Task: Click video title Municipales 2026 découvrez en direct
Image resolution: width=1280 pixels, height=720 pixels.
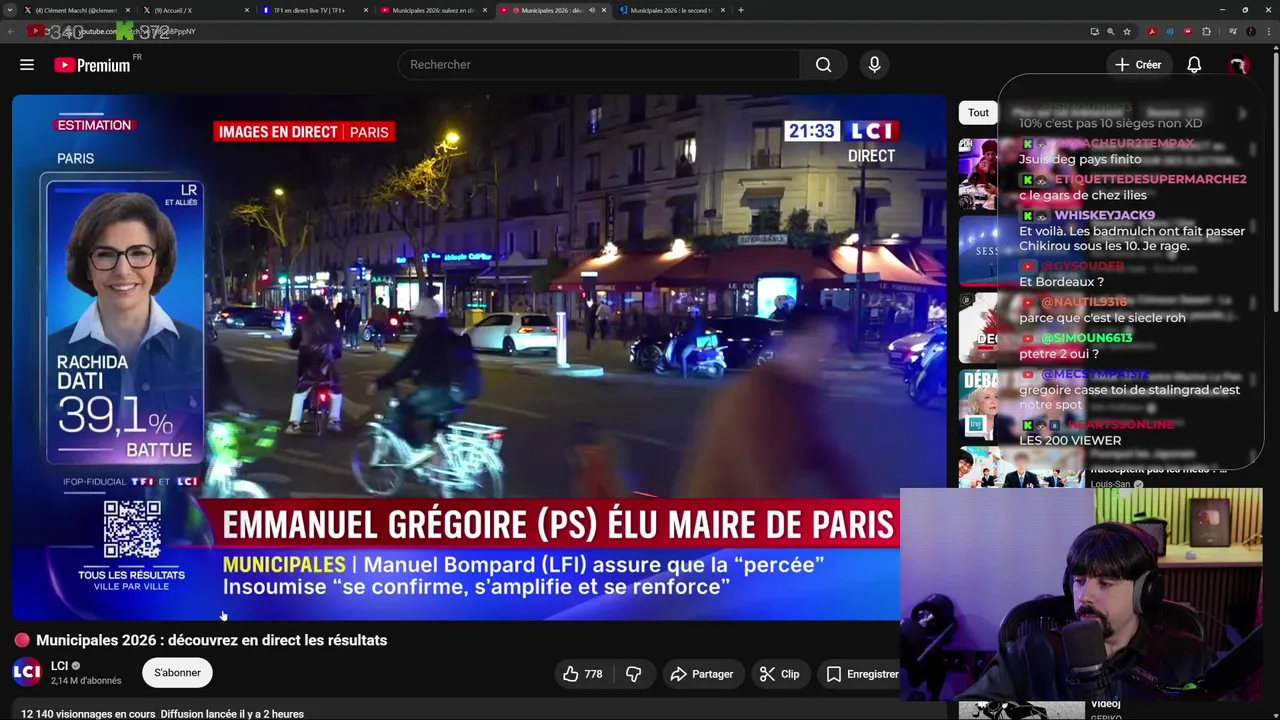Action: coord(211,640)
